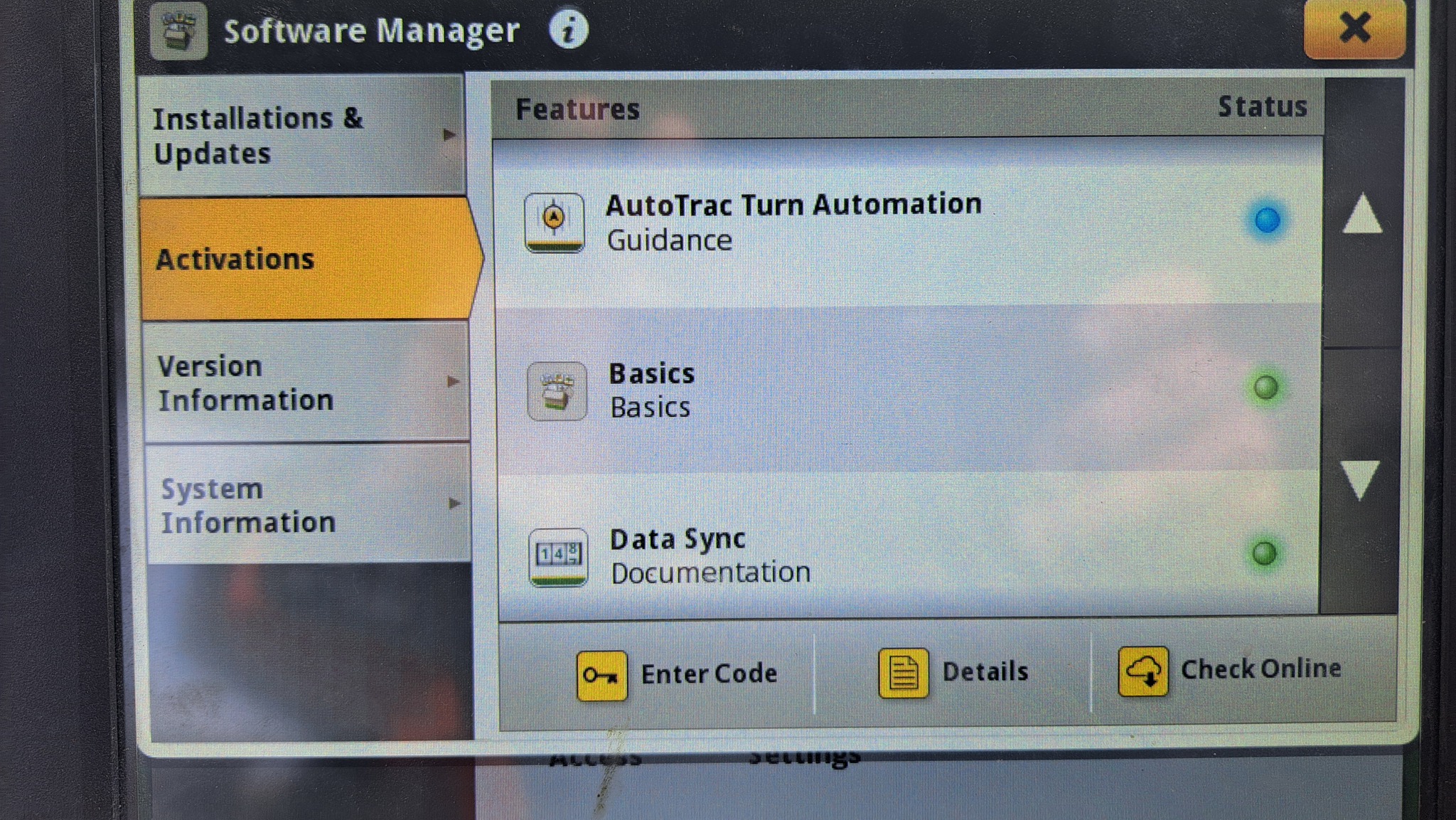Open Installations & Updates section

click(303, 135)
